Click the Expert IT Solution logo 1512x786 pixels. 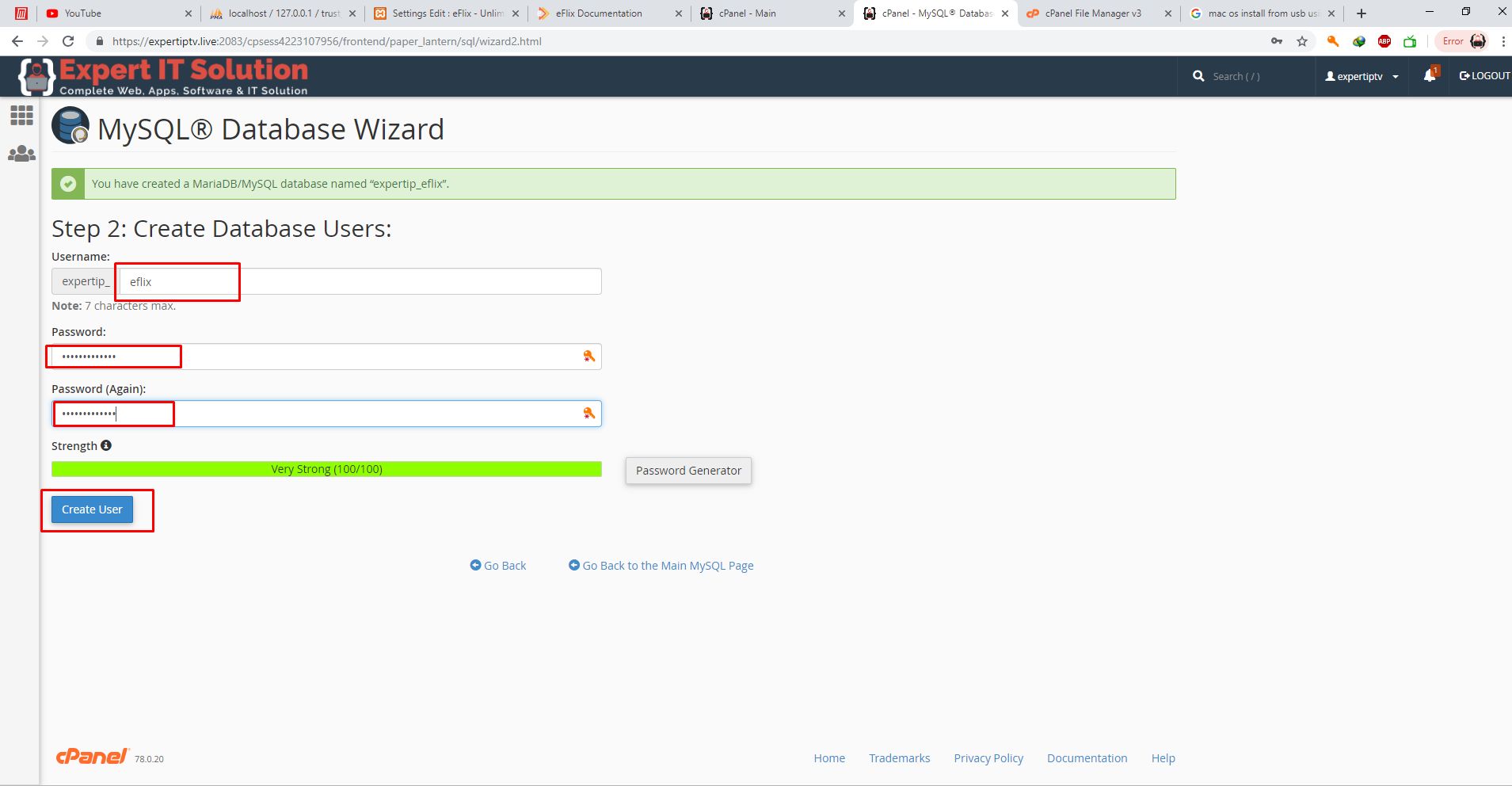(x=163, y=77)
